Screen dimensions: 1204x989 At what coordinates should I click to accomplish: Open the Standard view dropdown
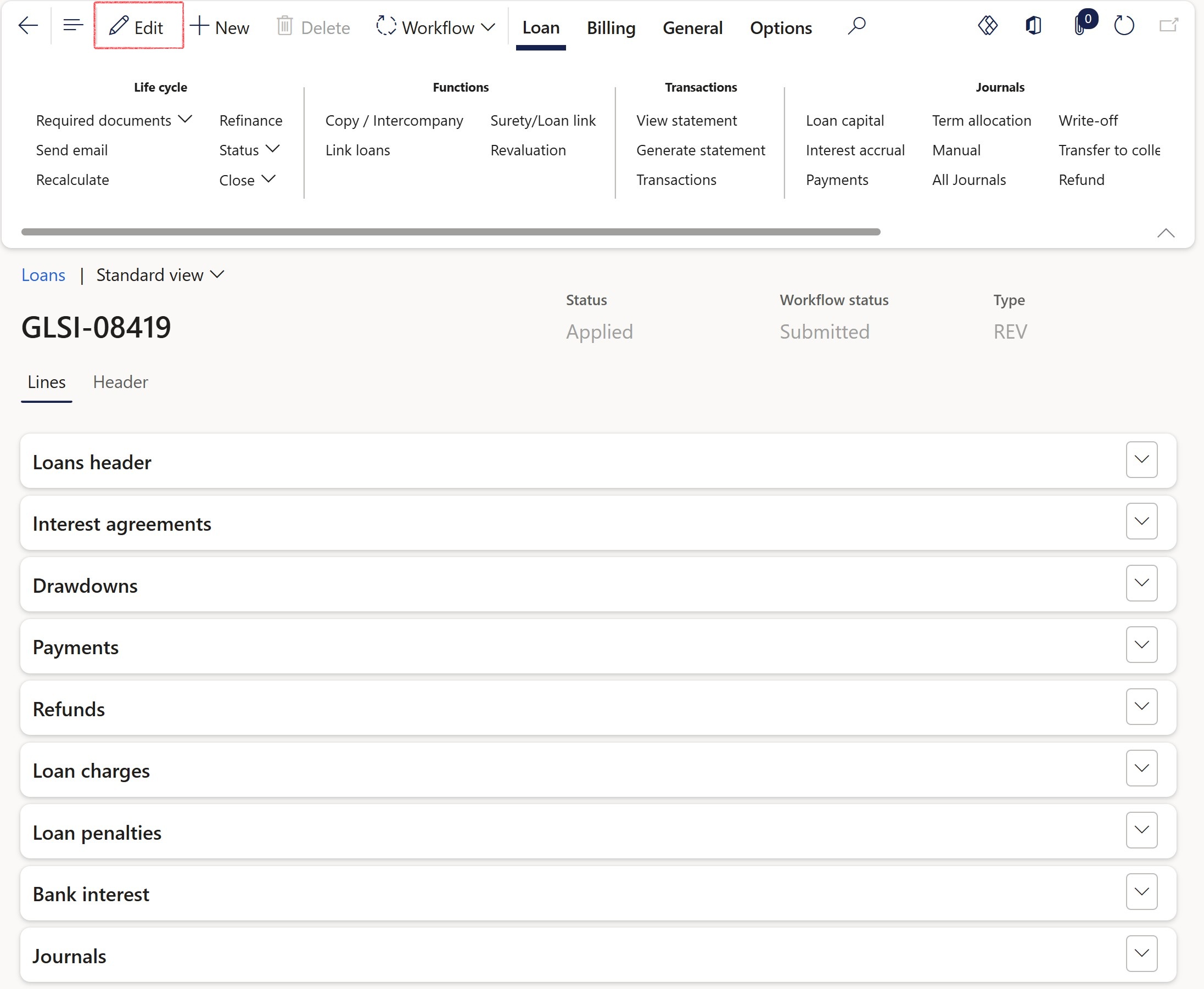(x=160, y=275)
